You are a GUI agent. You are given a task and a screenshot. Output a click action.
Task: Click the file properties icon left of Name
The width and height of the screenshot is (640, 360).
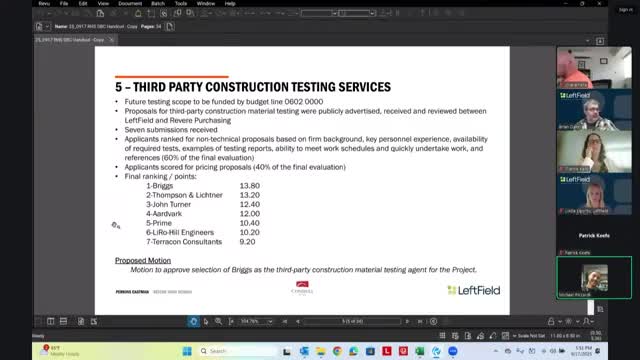point(39,27)
